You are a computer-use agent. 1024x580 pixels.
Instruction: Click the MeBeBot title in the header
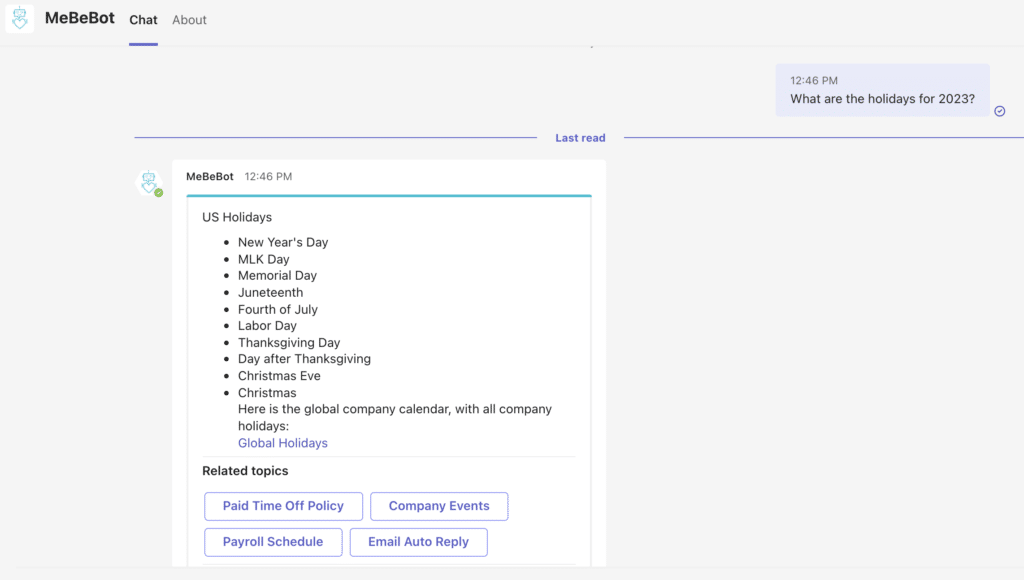tap(80, 18)
